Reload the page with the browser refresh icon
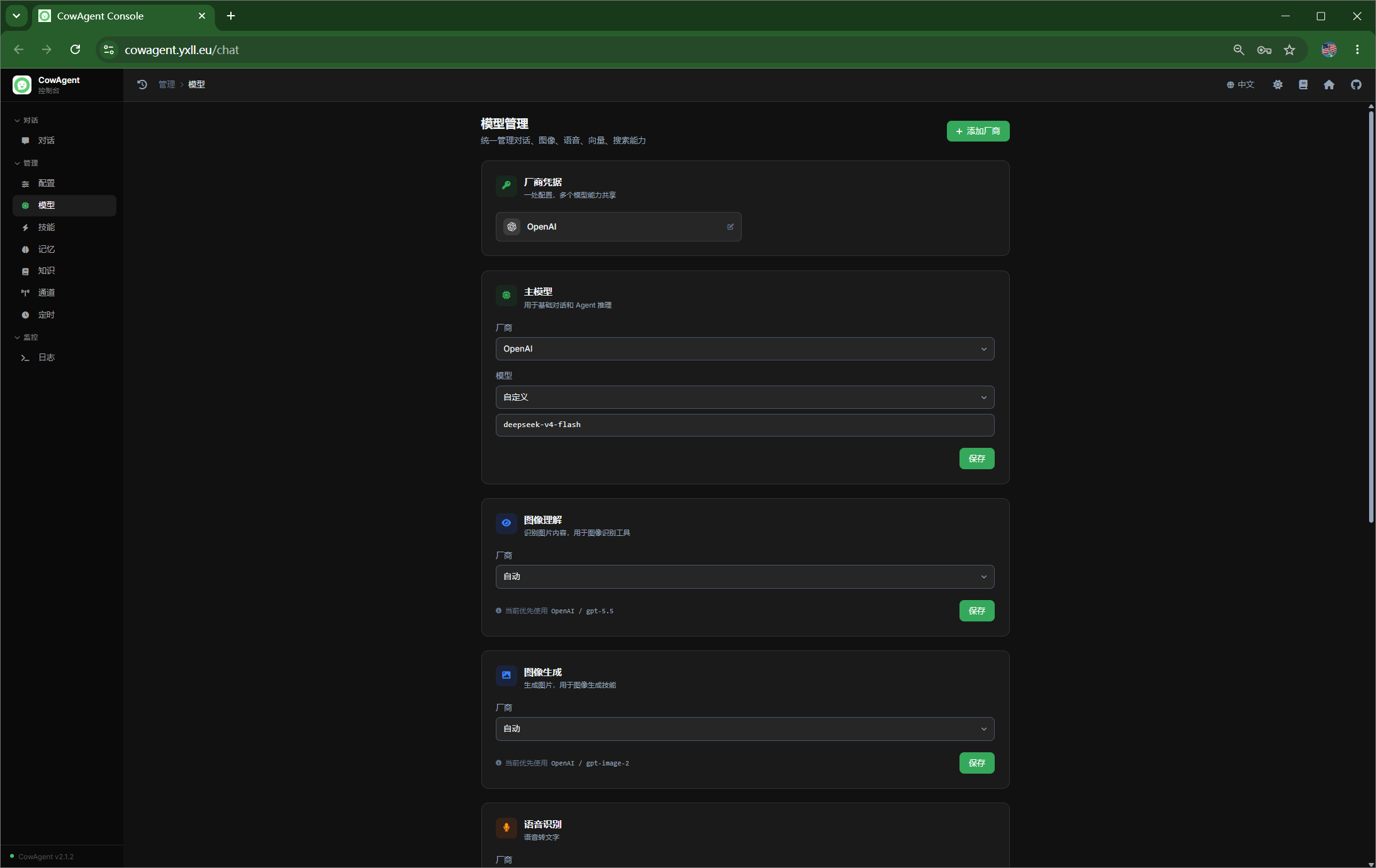Image resolution: width=1376 pixels, height=868 pixels. 75,50
